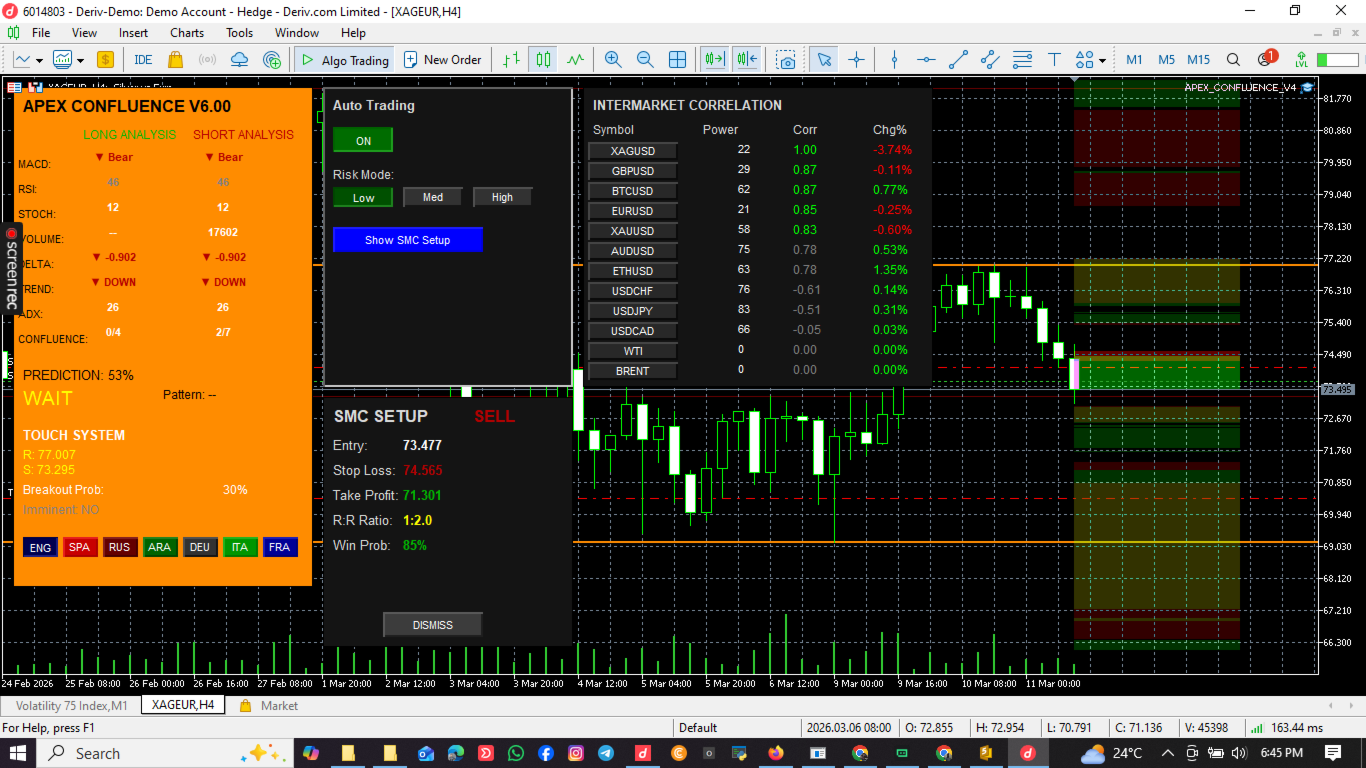The width and height of the screenshot is (1366, 768).
Task: Open the VPS cloud icon
Action: (x=239, y=60)
